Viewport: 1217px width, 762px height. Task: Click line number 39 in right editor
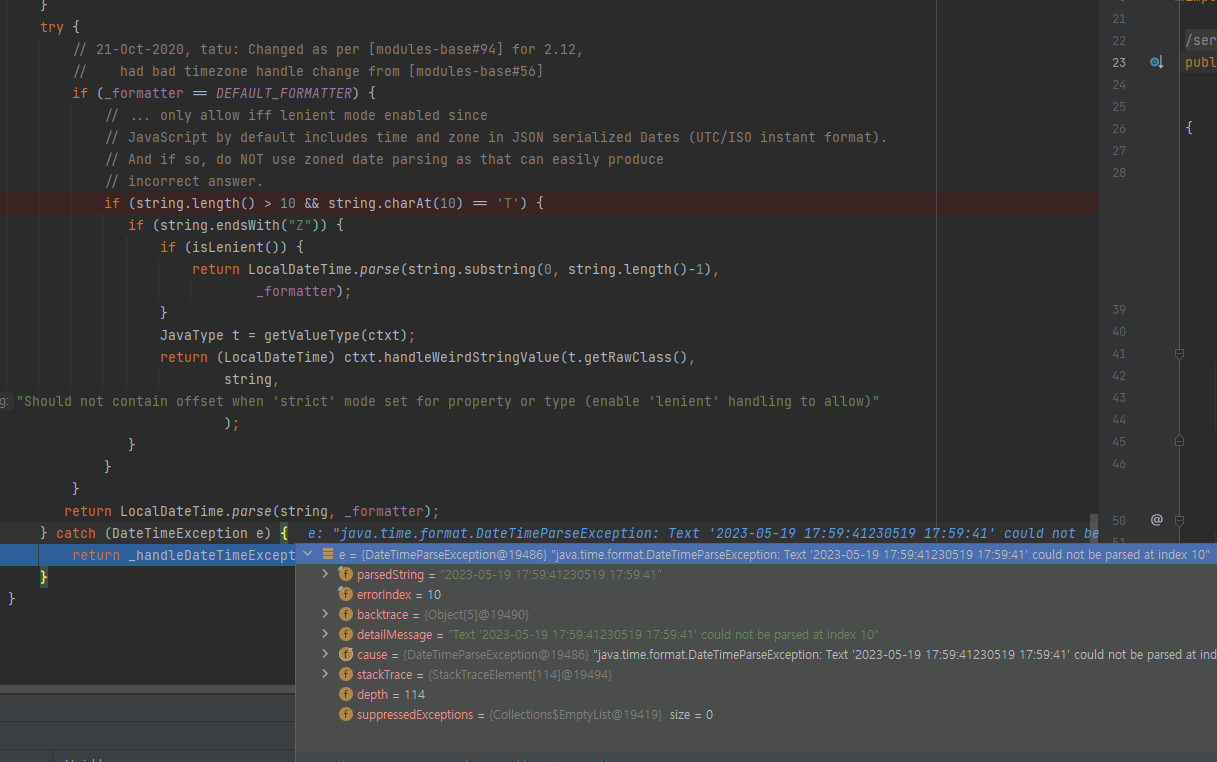click(x=1119, y=310)
